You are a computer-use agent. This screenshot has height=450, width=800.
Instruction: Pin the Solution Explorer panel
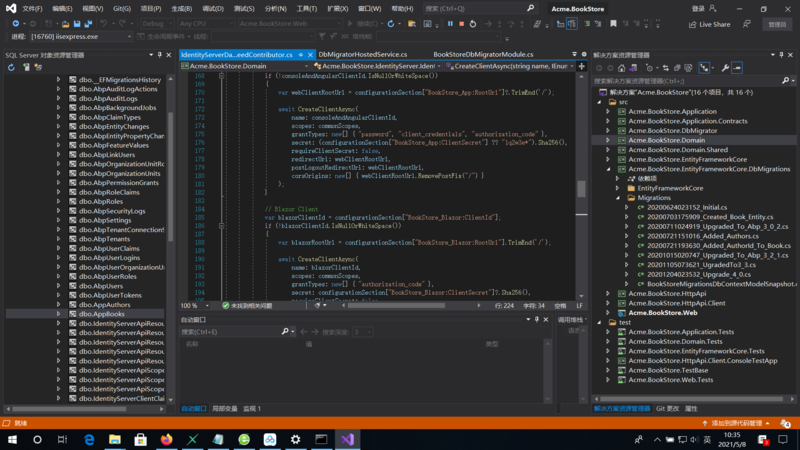pyautogui.click(x=781, y=55)
